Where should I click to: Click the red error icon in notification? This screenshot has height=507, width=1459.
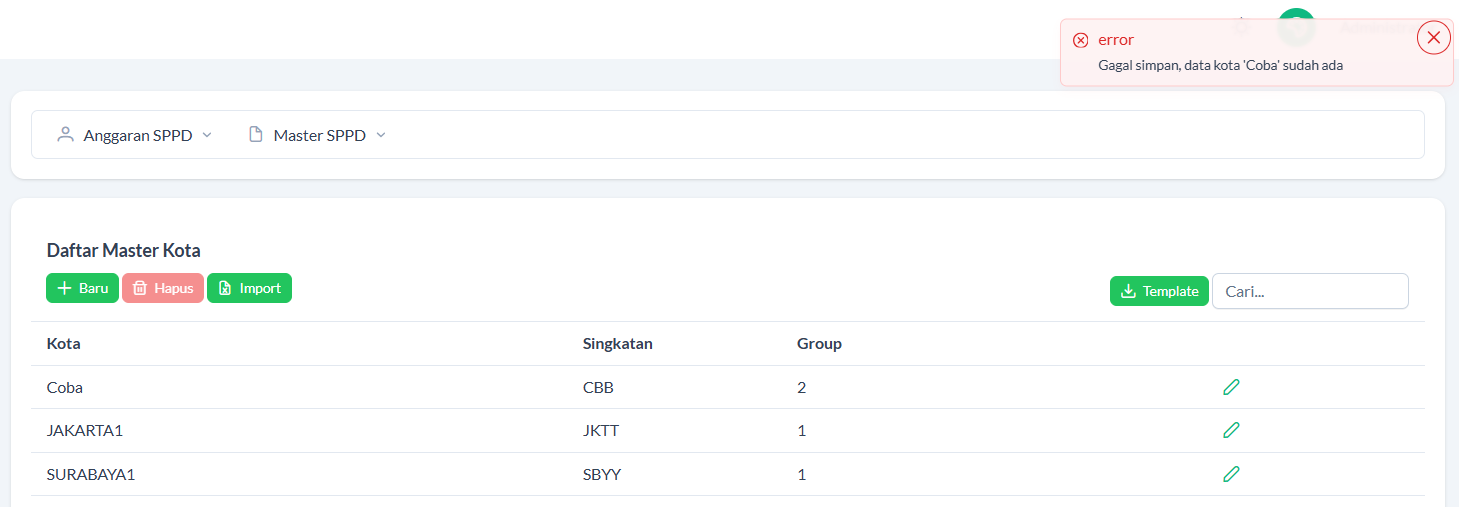[1080, 40]
